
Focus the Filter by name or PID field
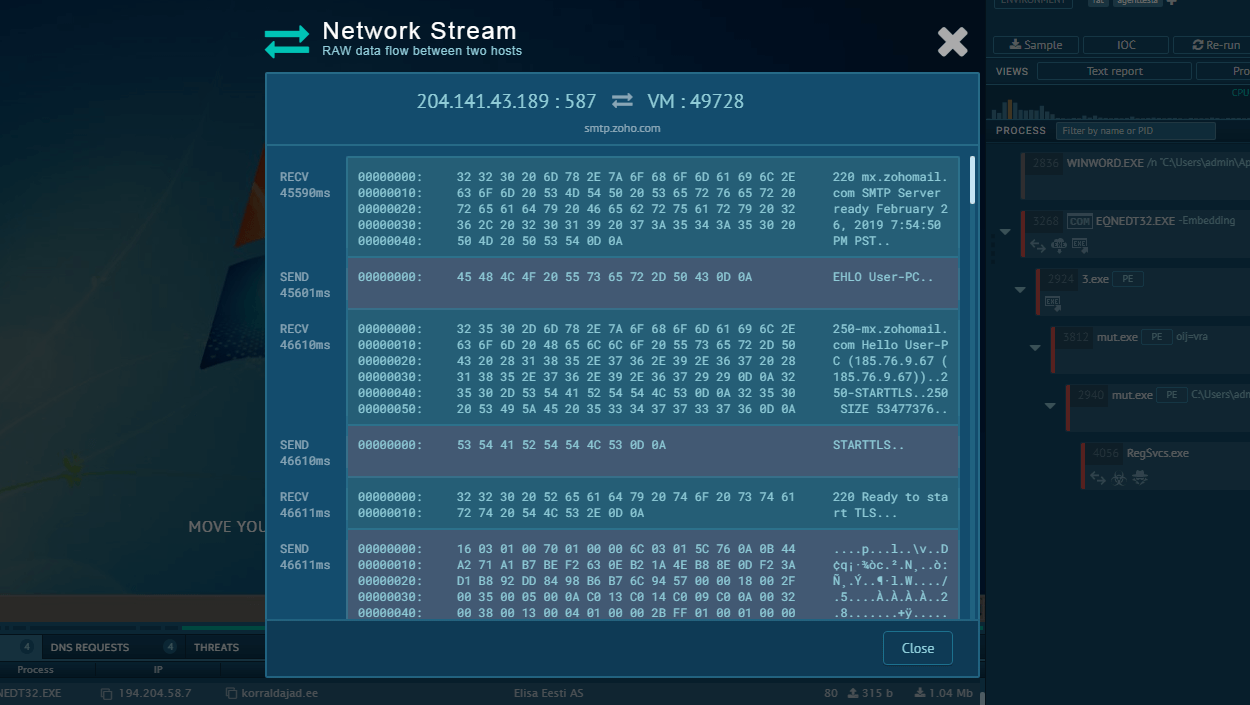(1135, 131)
